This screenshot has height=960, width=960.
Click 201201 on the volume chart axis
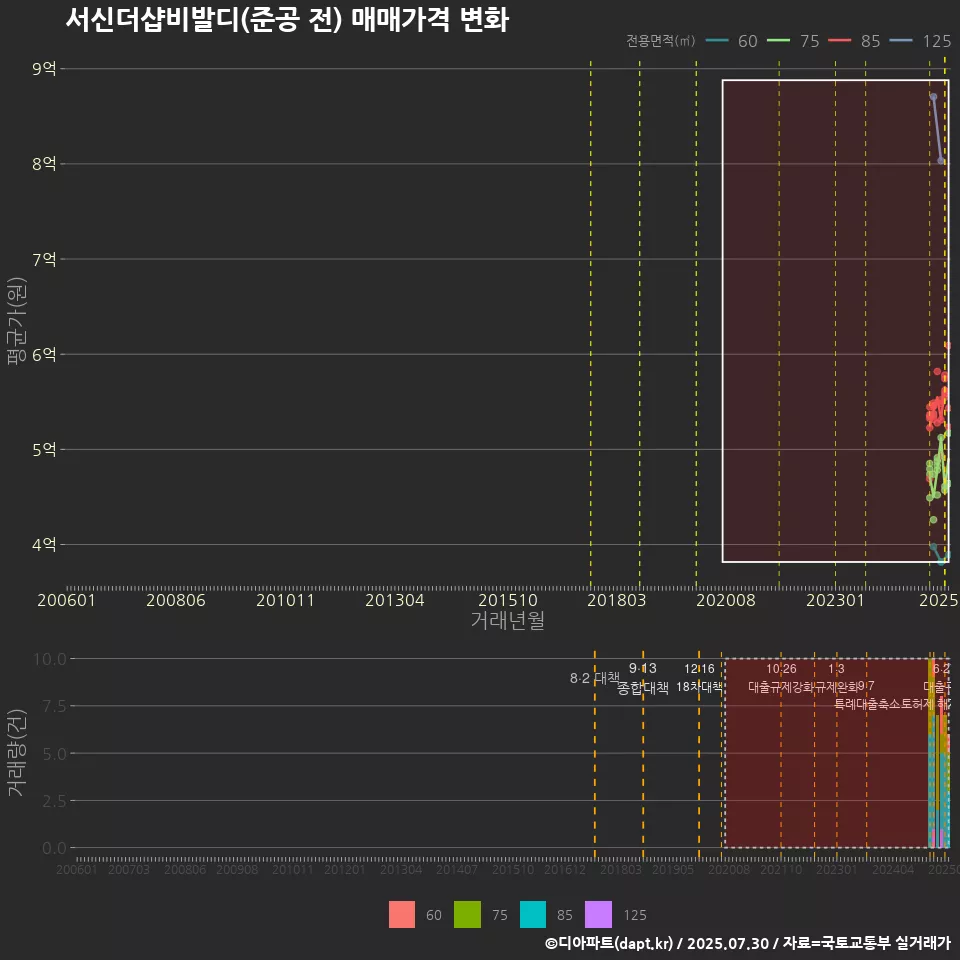(345, 869)
